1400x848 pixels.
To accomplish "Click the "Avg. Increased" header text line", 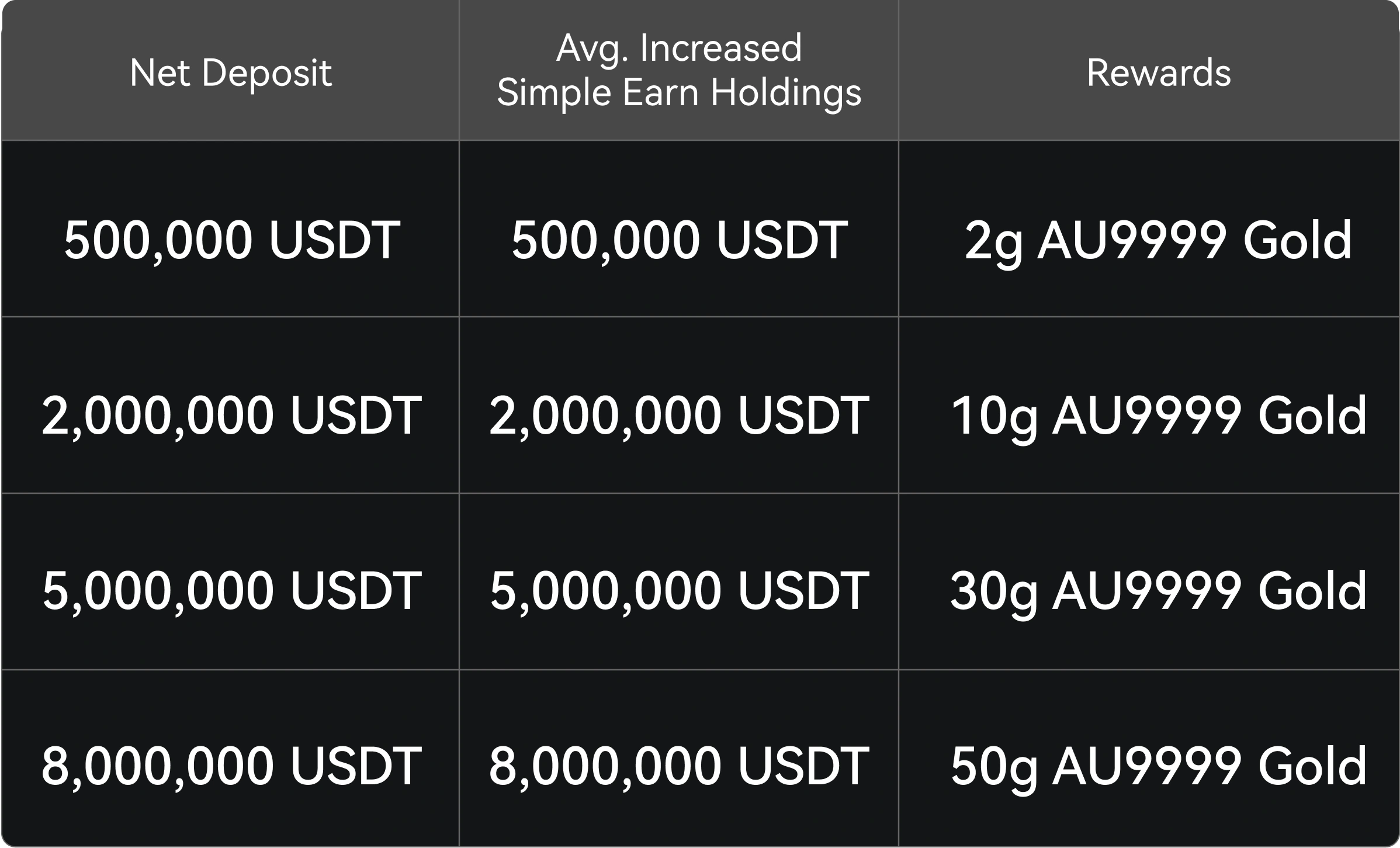I will (x=679, y=49).
